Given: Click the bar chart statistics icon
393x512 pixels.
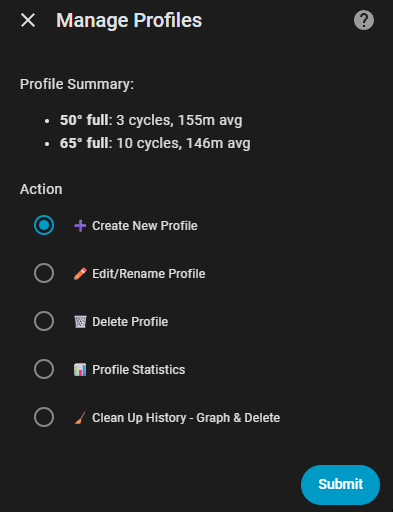Looking at the screenshot, I should point(80,370).
